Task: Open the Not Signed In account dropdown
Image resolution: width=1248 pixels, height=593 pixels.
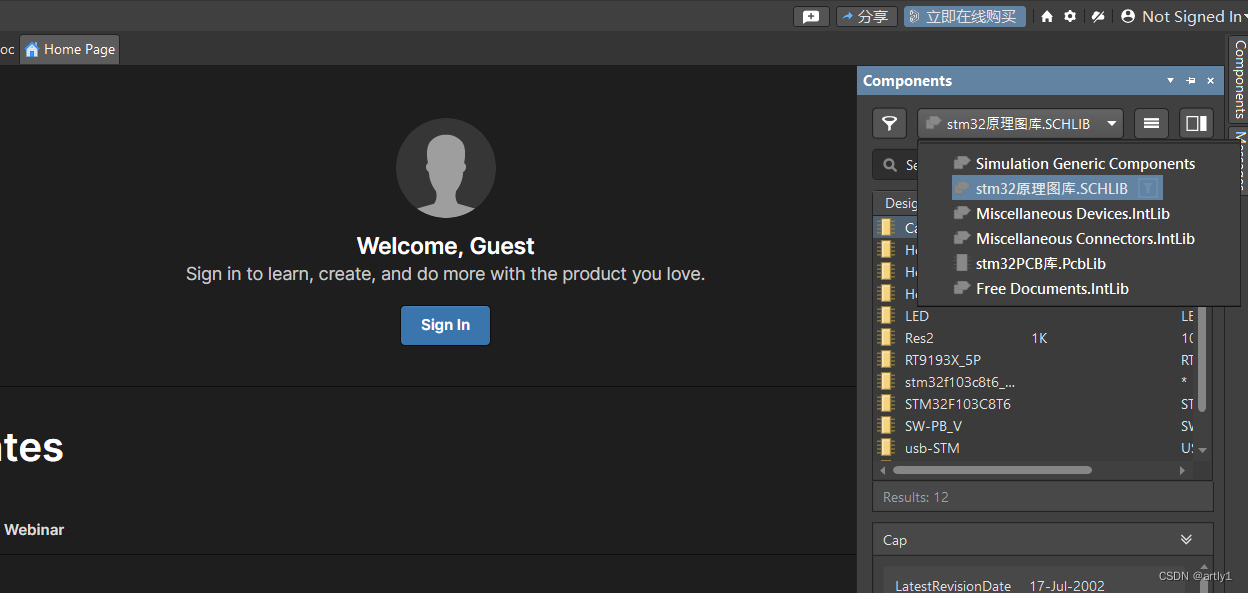Action: [x=1183, y=17]
